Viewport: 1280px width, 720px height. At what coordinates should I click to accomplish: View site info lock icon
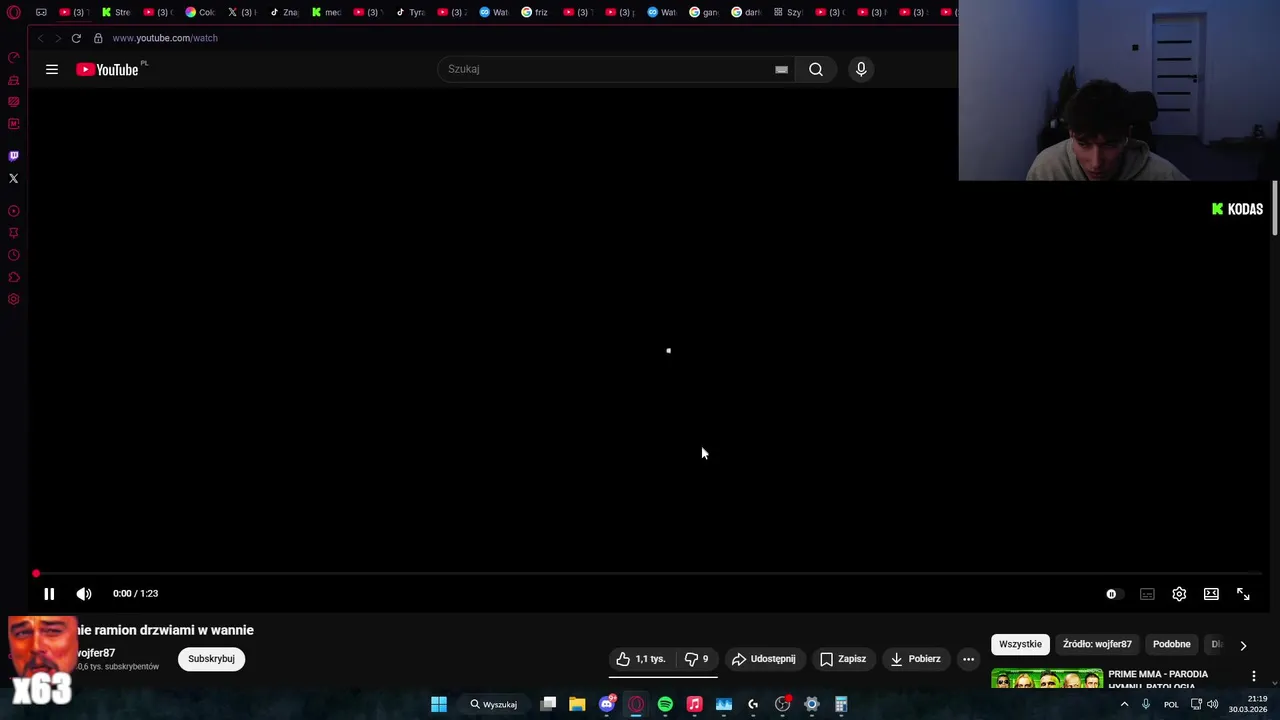98,38
